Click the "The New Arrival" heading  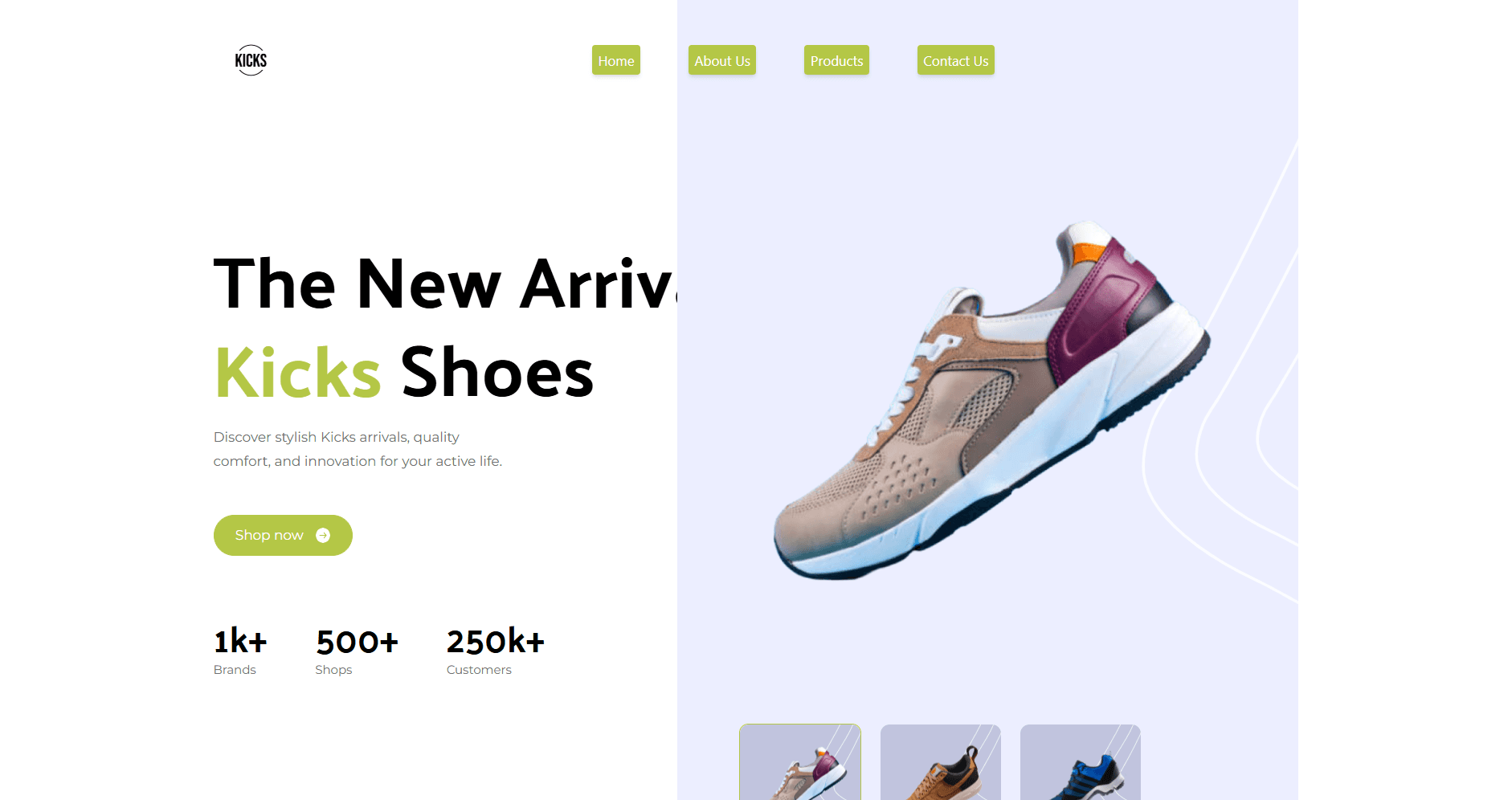click(x=445, y=284)
